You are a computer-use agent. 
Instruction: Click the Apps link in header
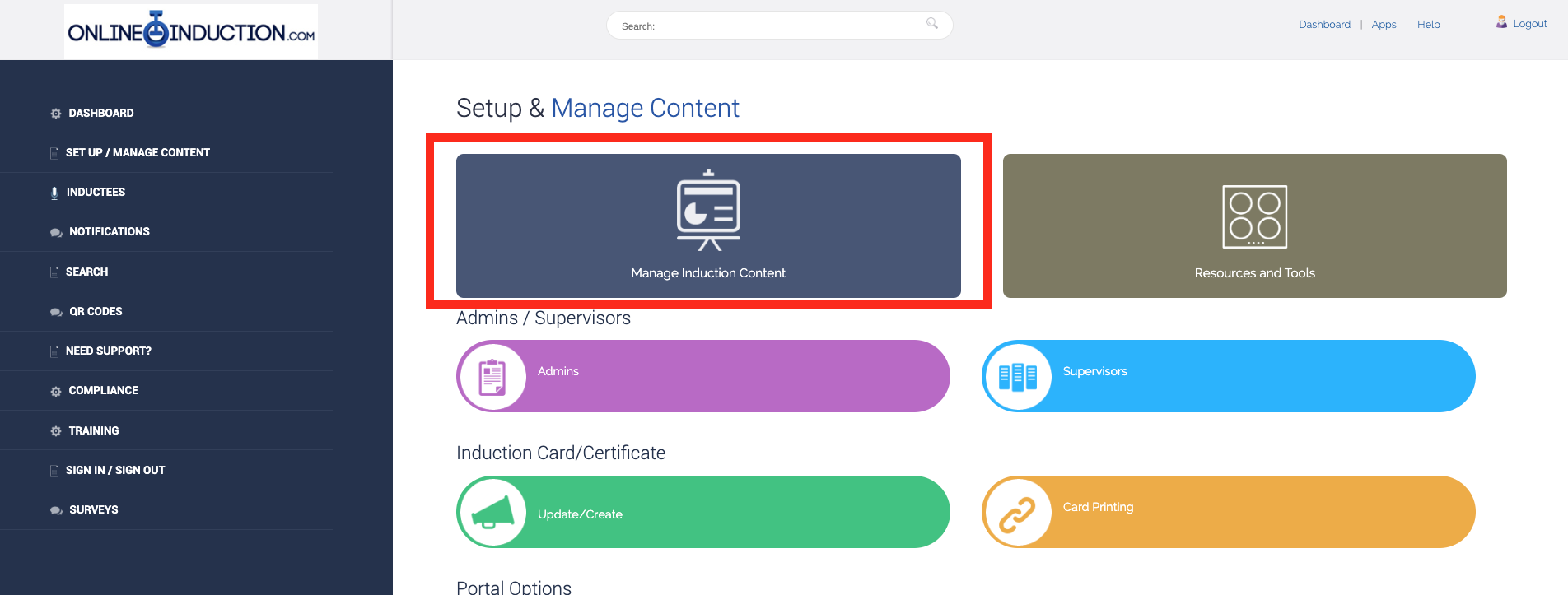tap(1384, 25)
